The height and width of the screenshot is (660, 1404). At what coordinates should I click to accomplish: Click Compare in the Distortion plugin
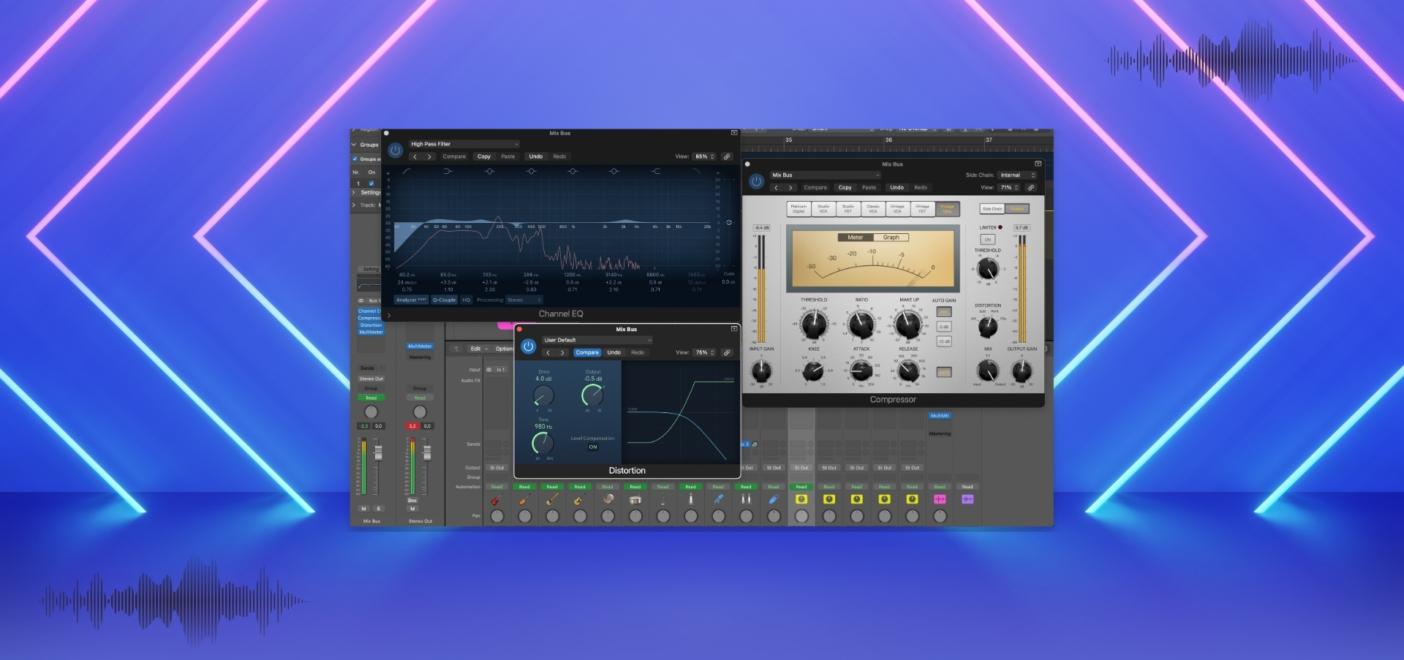(x=587, y=352)
